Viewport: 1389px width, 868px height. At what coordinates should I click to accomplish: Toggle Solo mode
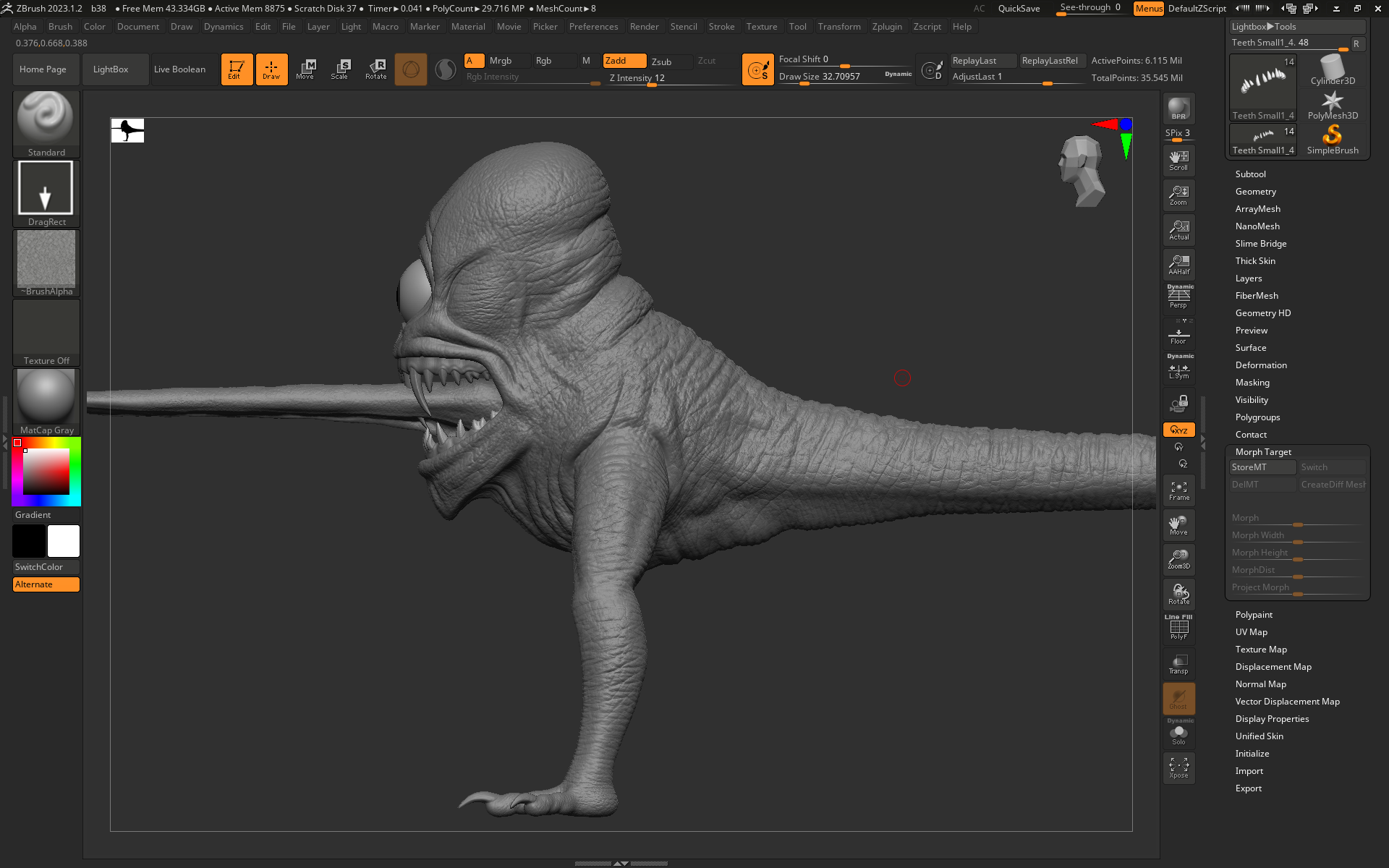pos(1178,734)
